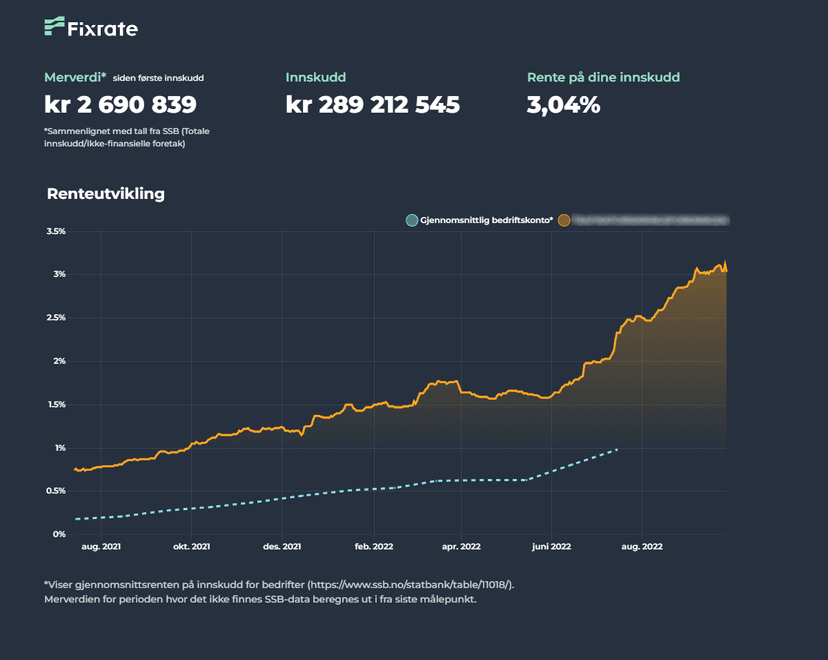Click the kr 289 212 545 amount

coord(372,104)
